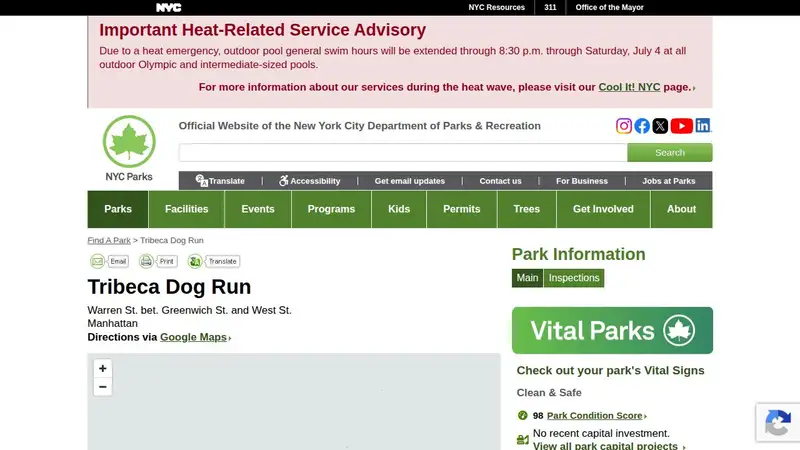Screen dimensions: 800x450
Task: Open the Google Maps directions link
Action: pyautogui.click(x=193, y=337)
